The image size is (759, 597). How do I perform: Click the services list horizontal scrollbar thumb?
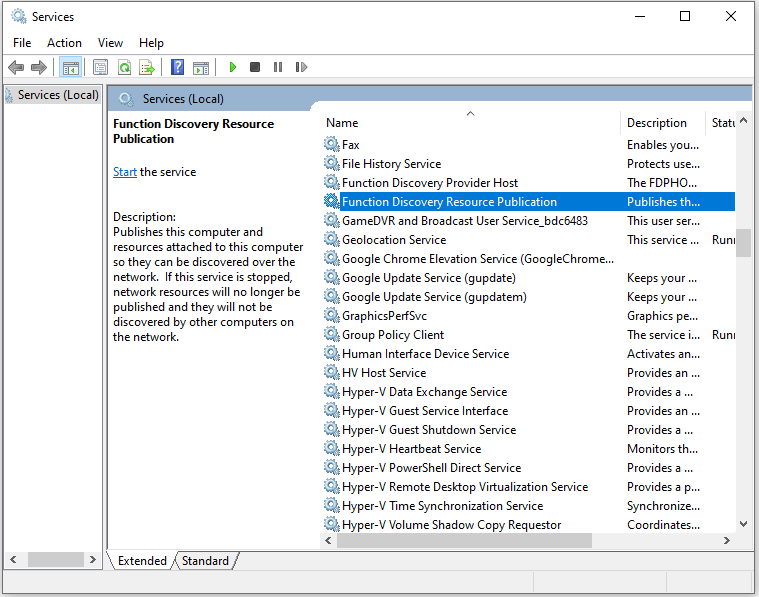tap(464, 540)
